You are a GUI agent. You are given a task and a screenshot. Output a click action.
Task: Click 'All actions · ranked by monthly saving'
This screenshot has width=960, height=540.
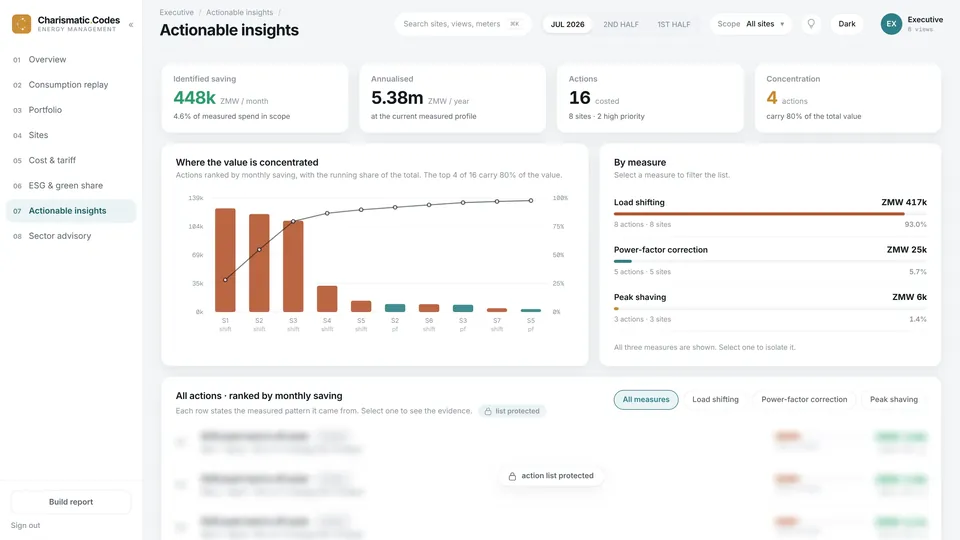point(259,396)
